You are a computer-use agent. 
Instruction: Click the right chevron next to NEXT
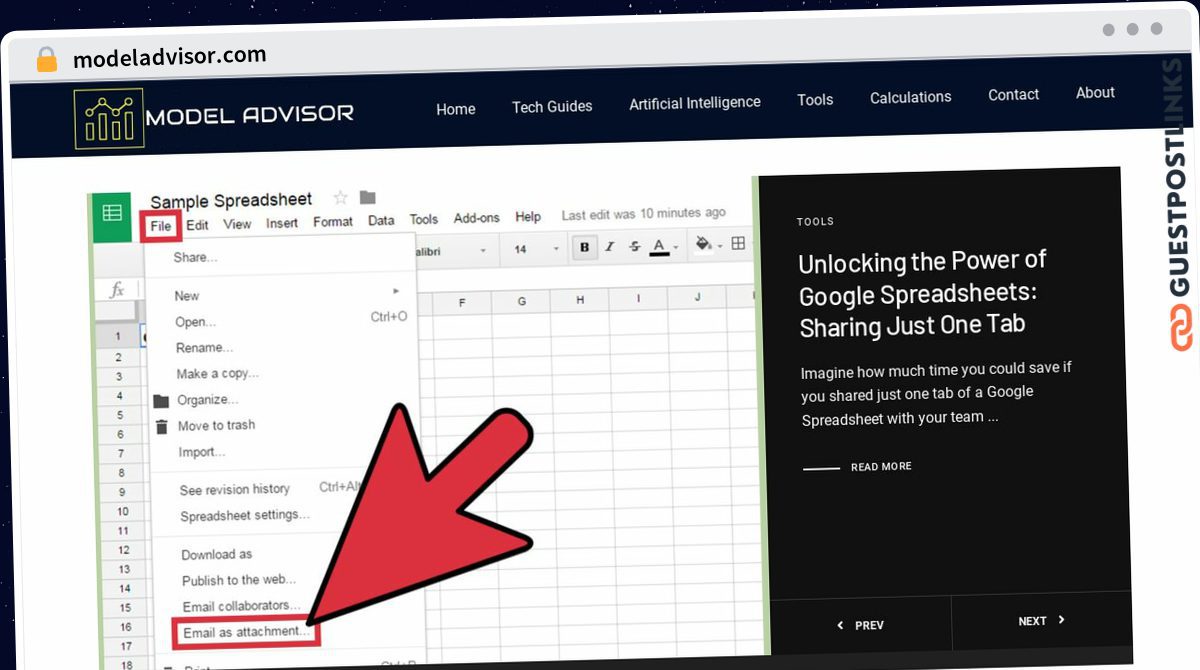(x=1061, y=620)
